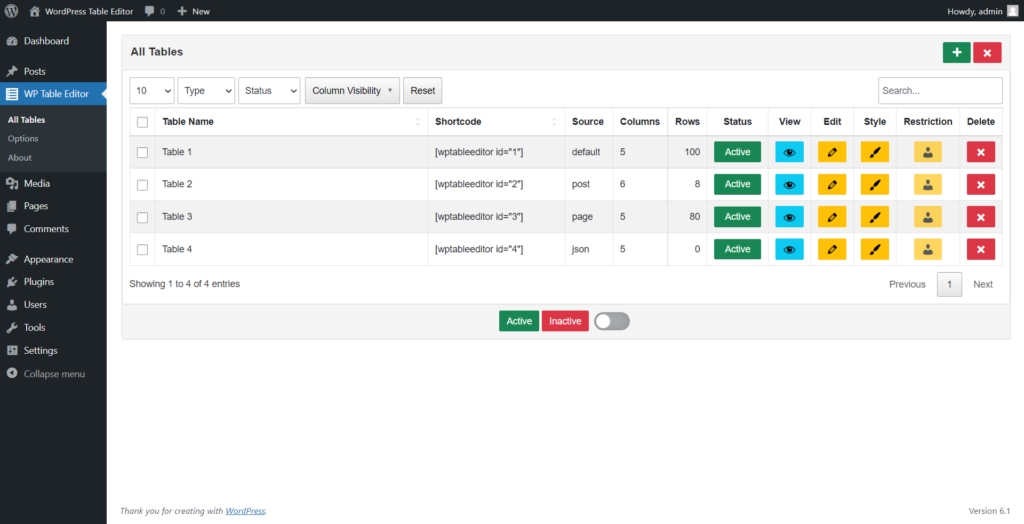This screenshot has height=524, width=1024.
Task: Check the select-all checkbox in table header
Action: coord(142,122)
